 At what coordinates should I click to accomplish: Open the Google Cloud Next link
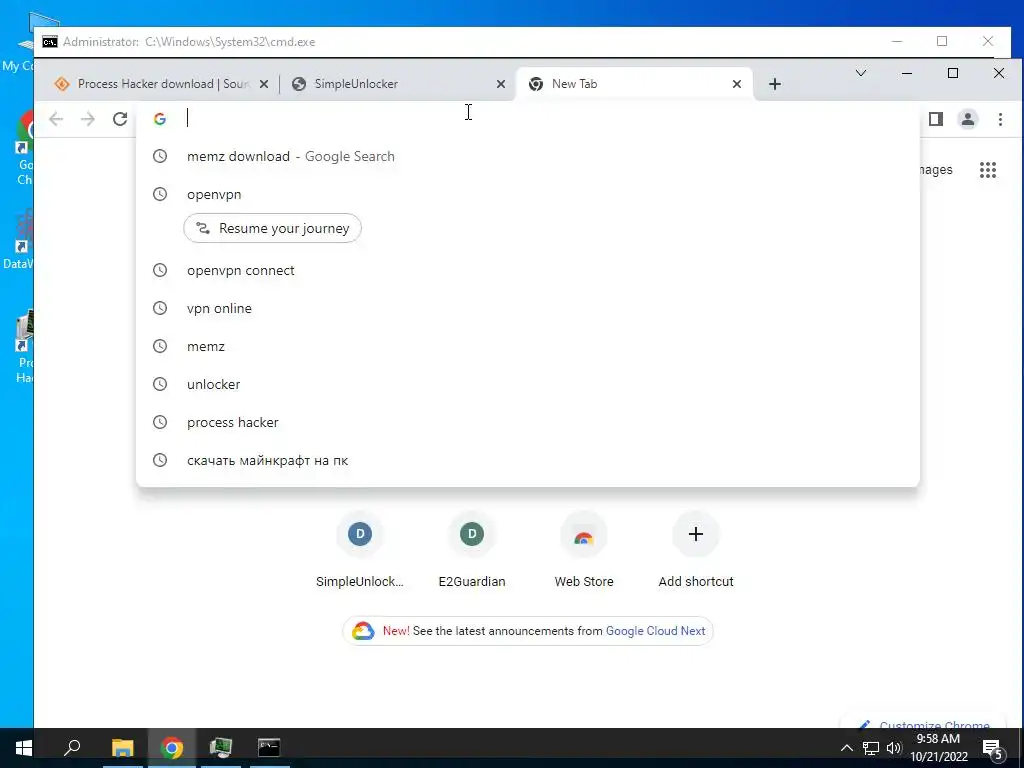pyautogui.click(x=655, y=631)
